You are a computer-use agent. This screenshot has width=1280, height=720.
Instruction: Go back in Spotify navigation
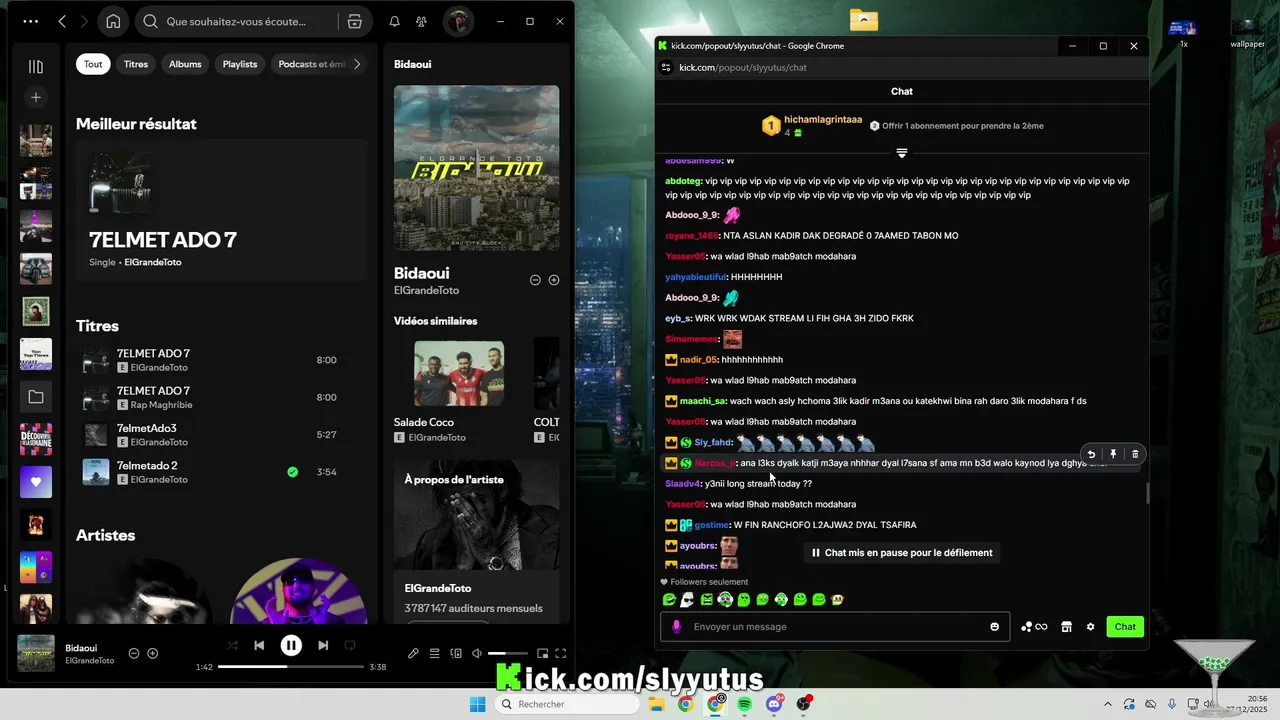pos(62,21)
